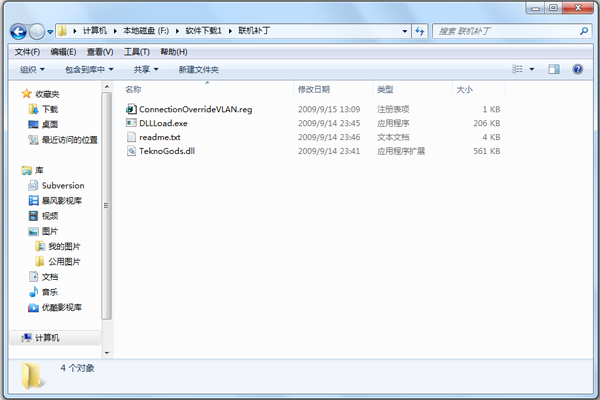
Task: Click the 库 libraries icon
Action: pos(26,170)
